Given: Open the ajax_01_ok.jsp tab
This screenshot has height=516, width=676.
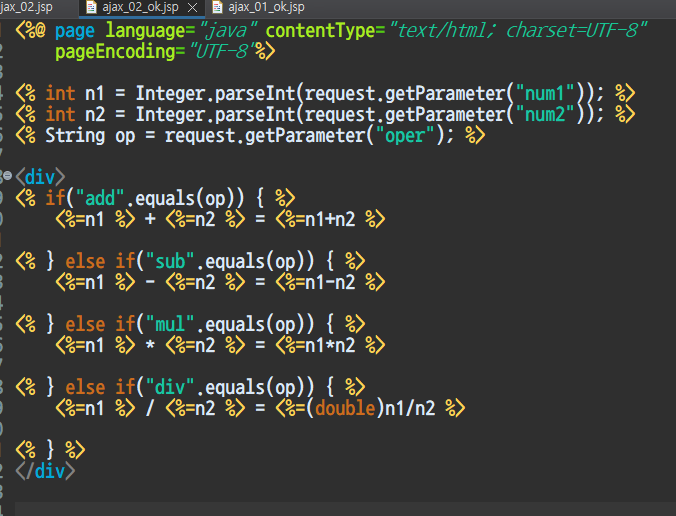Looking at the screenshot, I should pyautogui.click(x=266, y=7).
